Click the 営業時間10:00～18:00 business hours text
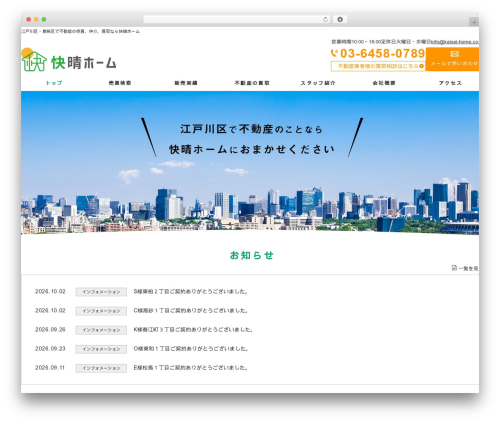Image resolution: width=500 pixels, height=423 pixels. (x=356, y=42)
